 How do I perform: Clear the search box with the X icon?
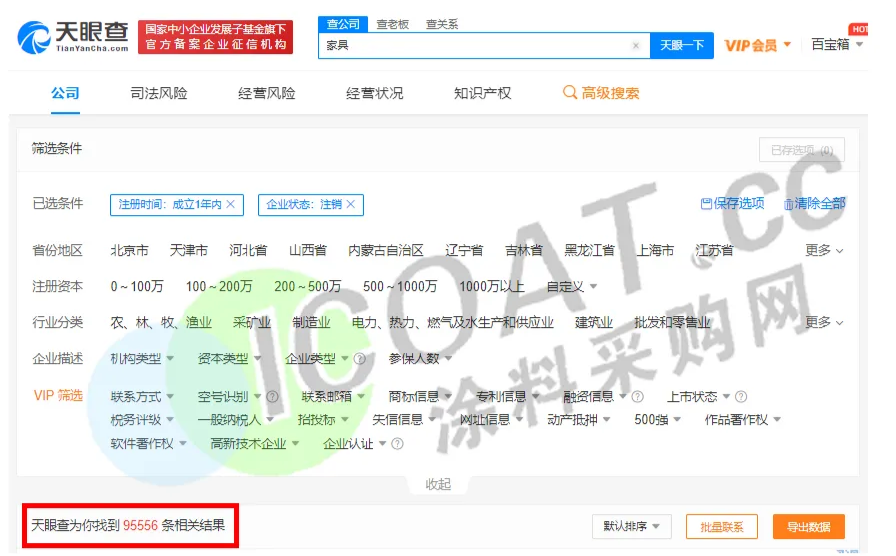coord(636,46)
